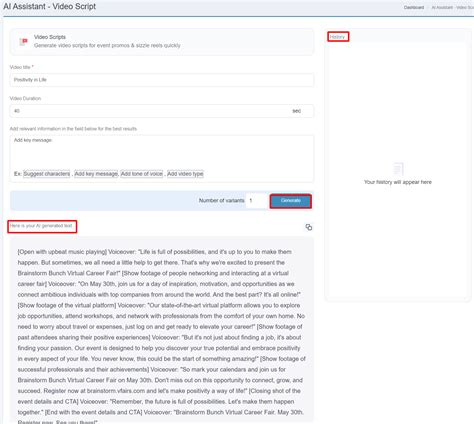Choose the Add video type chip
Viewport: 474px width, 424px height.
tap(185, 174)
